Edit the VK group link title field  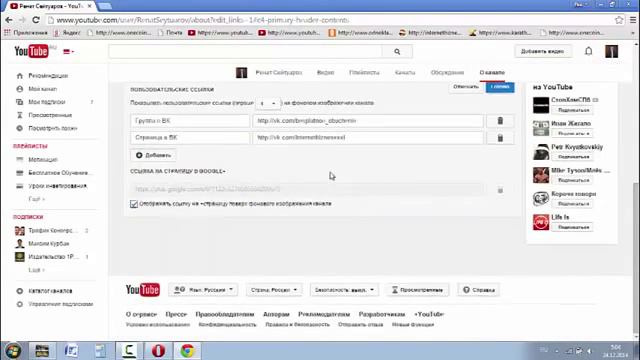pyautogui.click(x=190, y=121)
